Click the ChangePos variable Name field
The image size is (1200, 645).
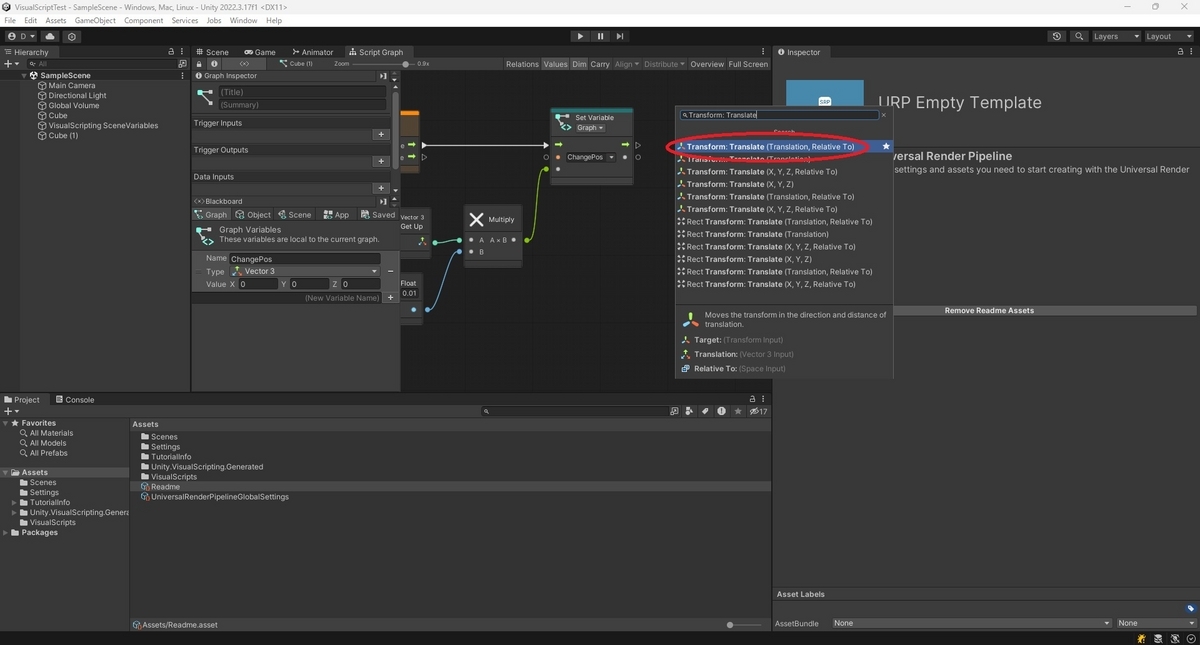(x=305, y=259)
